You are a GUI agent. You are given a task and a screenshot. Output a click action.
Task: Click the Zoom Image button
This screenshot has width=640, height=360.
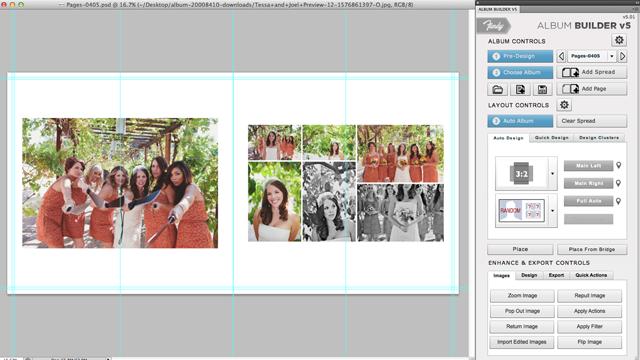(x=522, y=296)
